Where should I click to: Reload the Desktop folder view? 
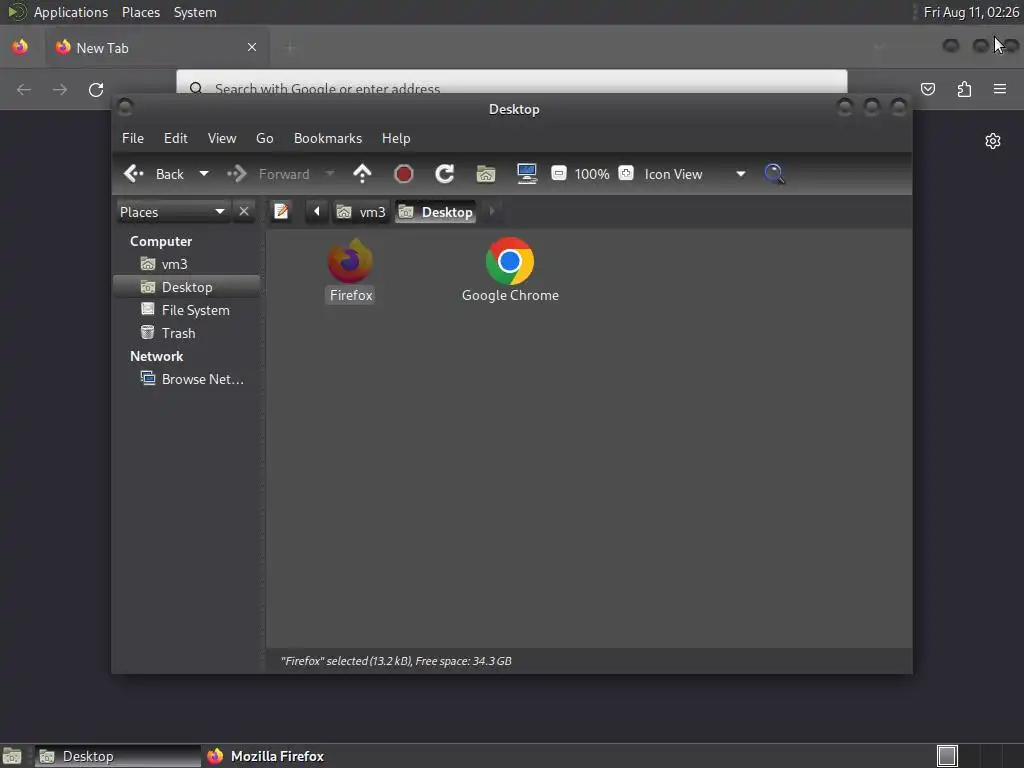point(445,174)
